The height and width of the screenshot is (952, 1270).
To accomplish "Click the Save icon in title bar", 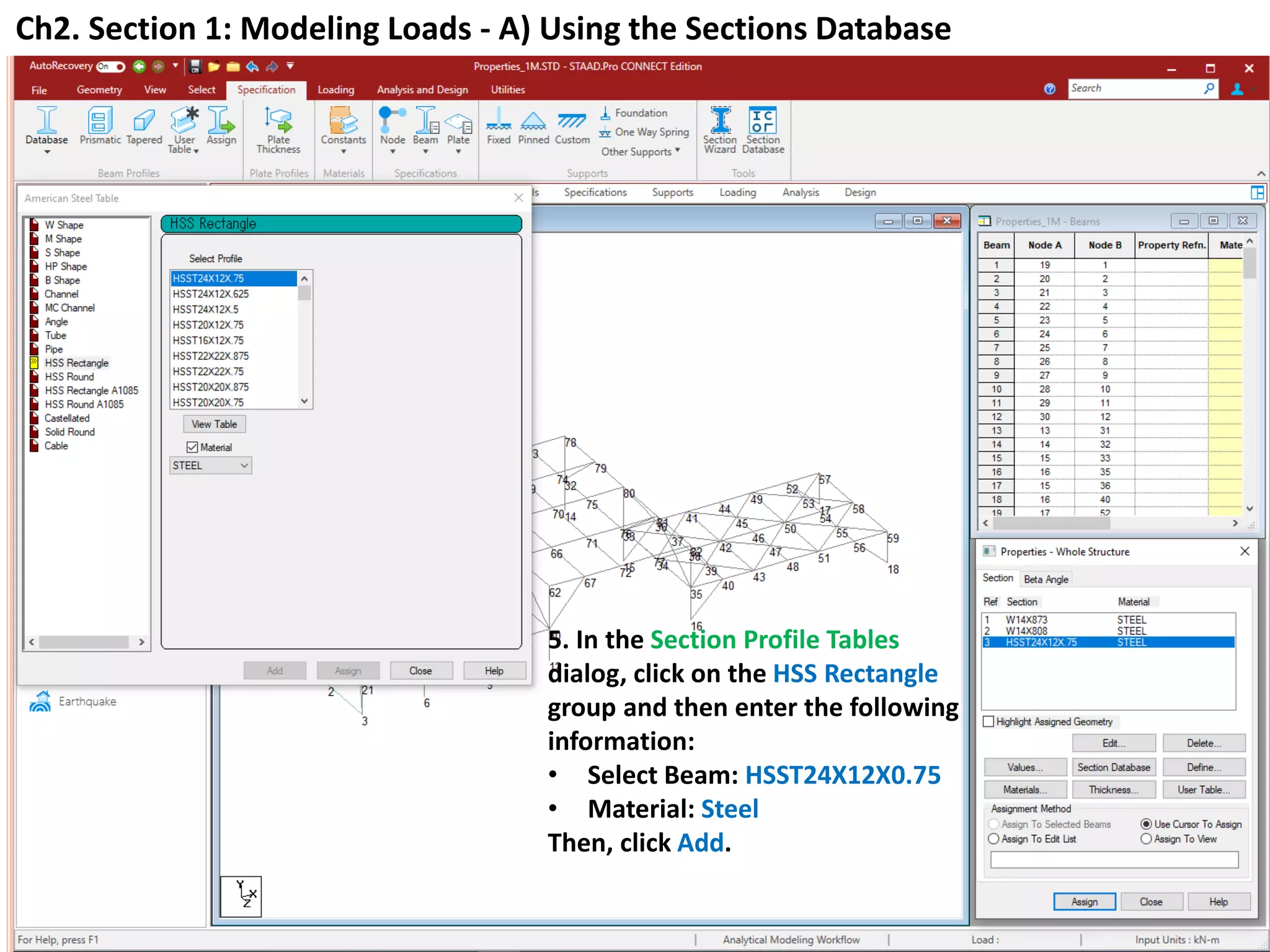I will click(195, 66).
